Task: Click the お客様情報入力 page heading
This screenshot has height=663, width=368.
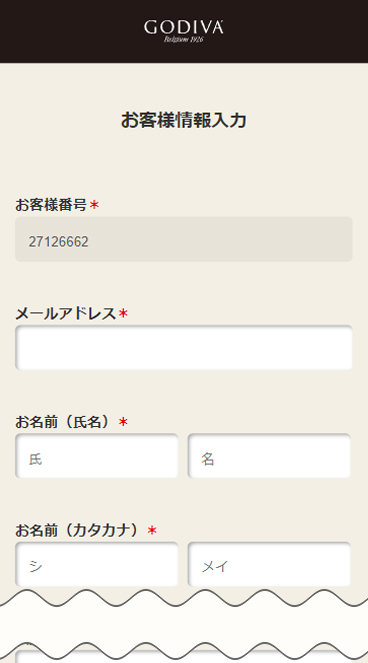Action: click(x=184, y=121)
